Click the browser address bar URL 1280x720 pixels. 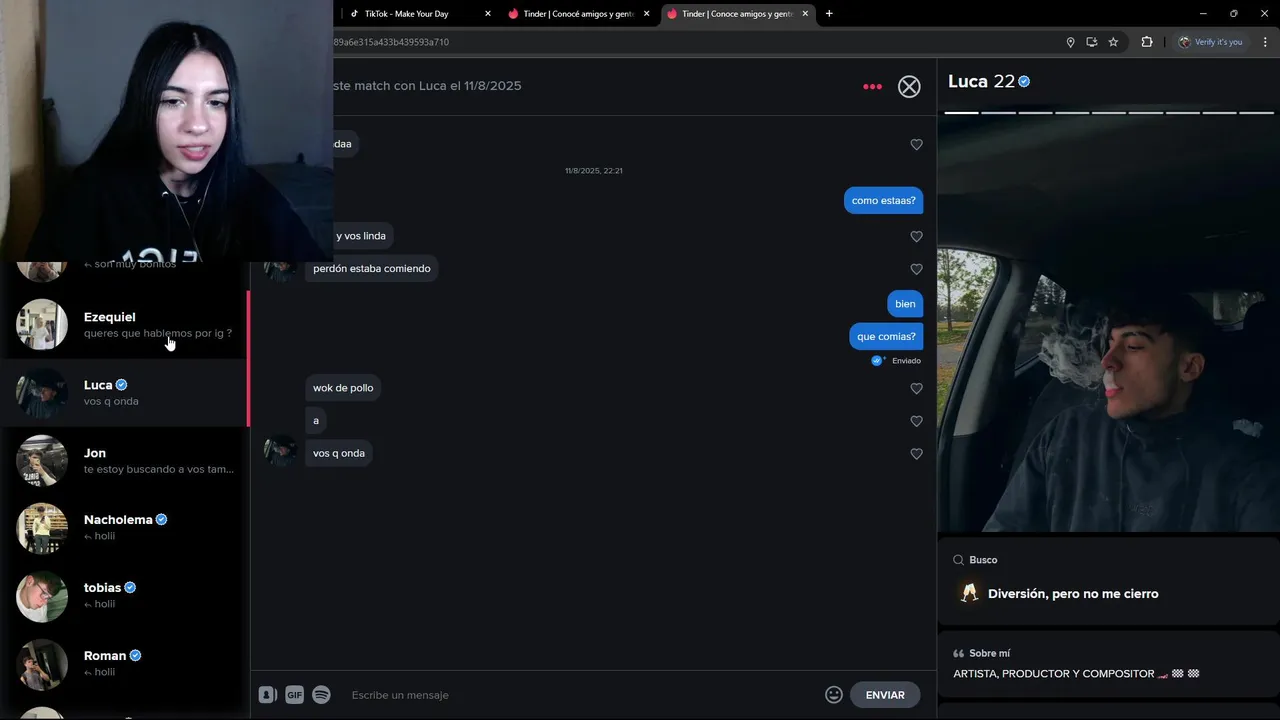(392, 42)
